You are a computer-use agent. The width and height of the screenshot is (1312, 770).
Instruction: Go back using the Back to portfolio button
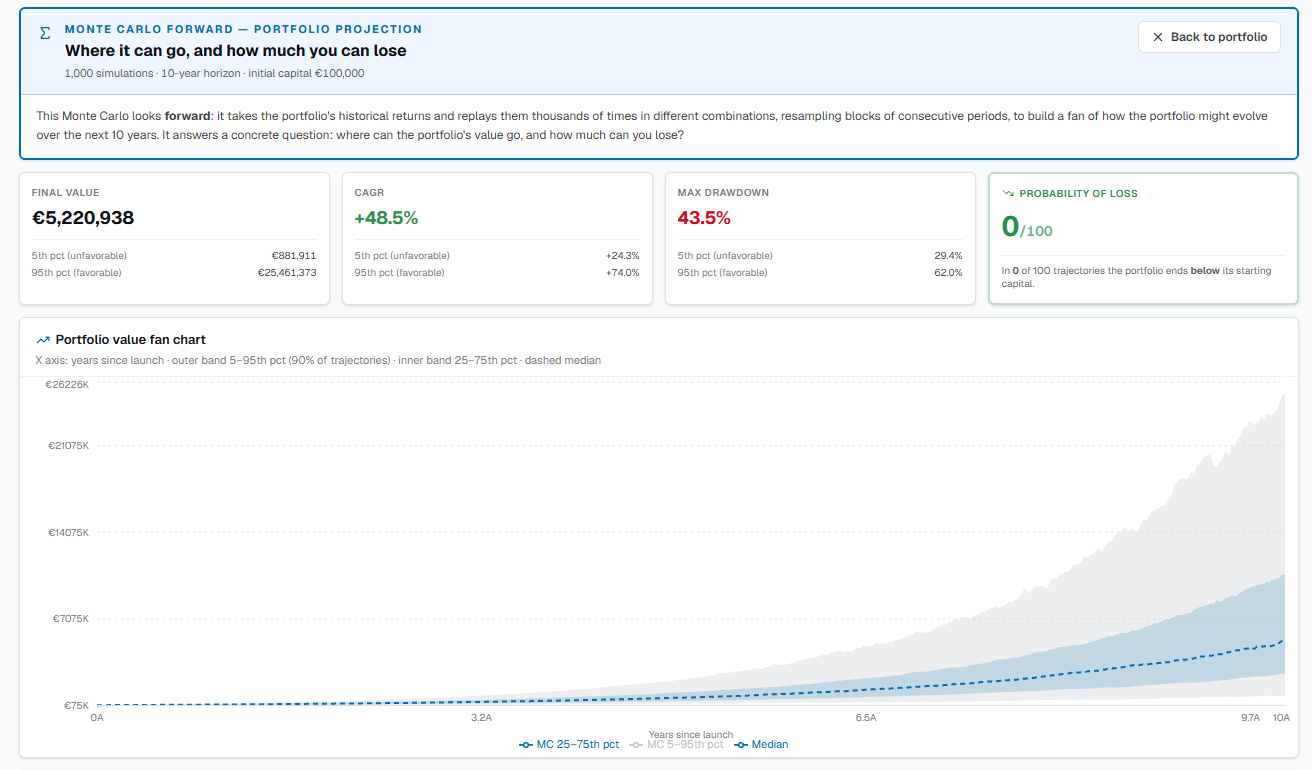click(1209, 37)
